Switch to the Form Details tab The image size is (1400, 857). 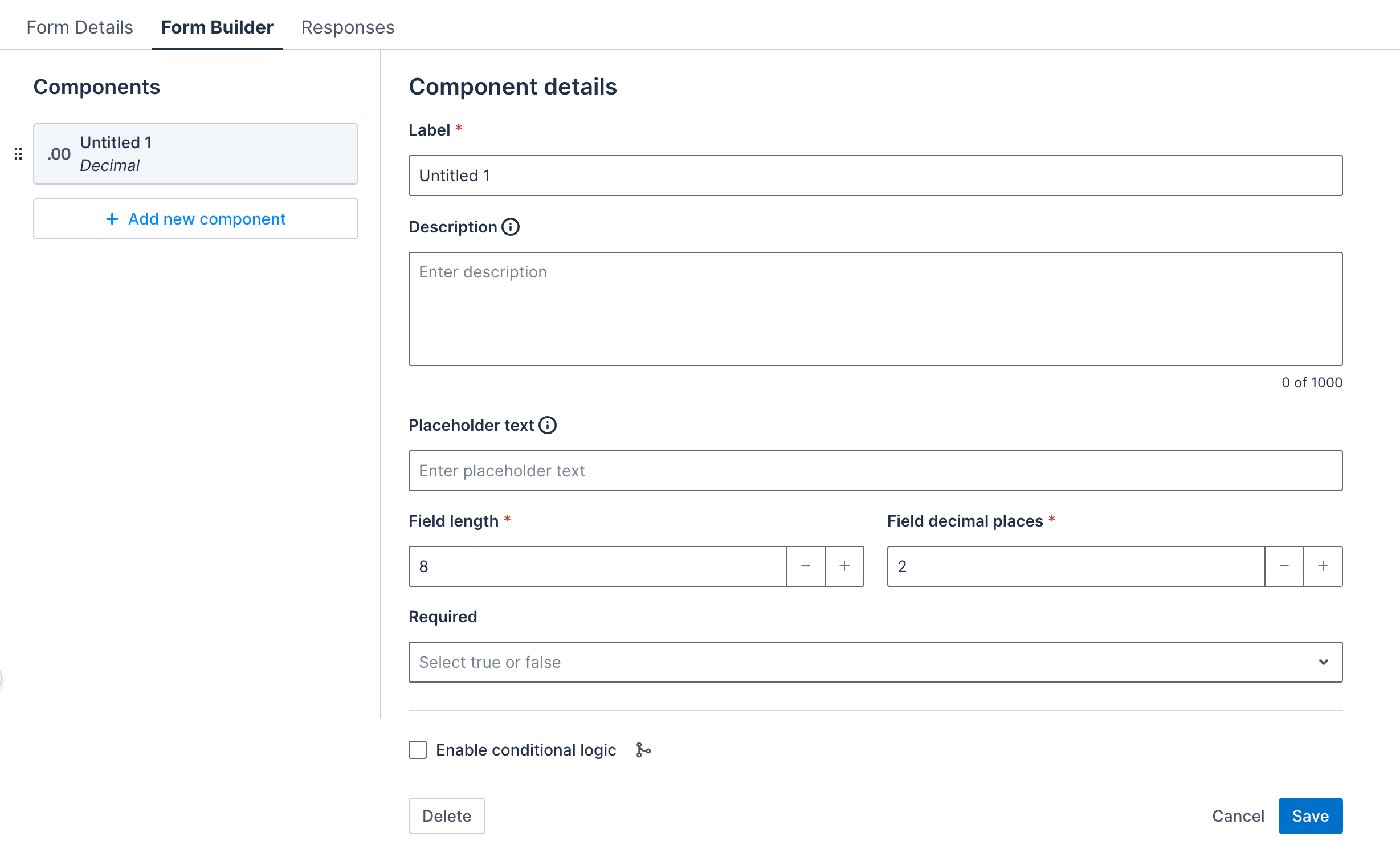coord(79,27)
